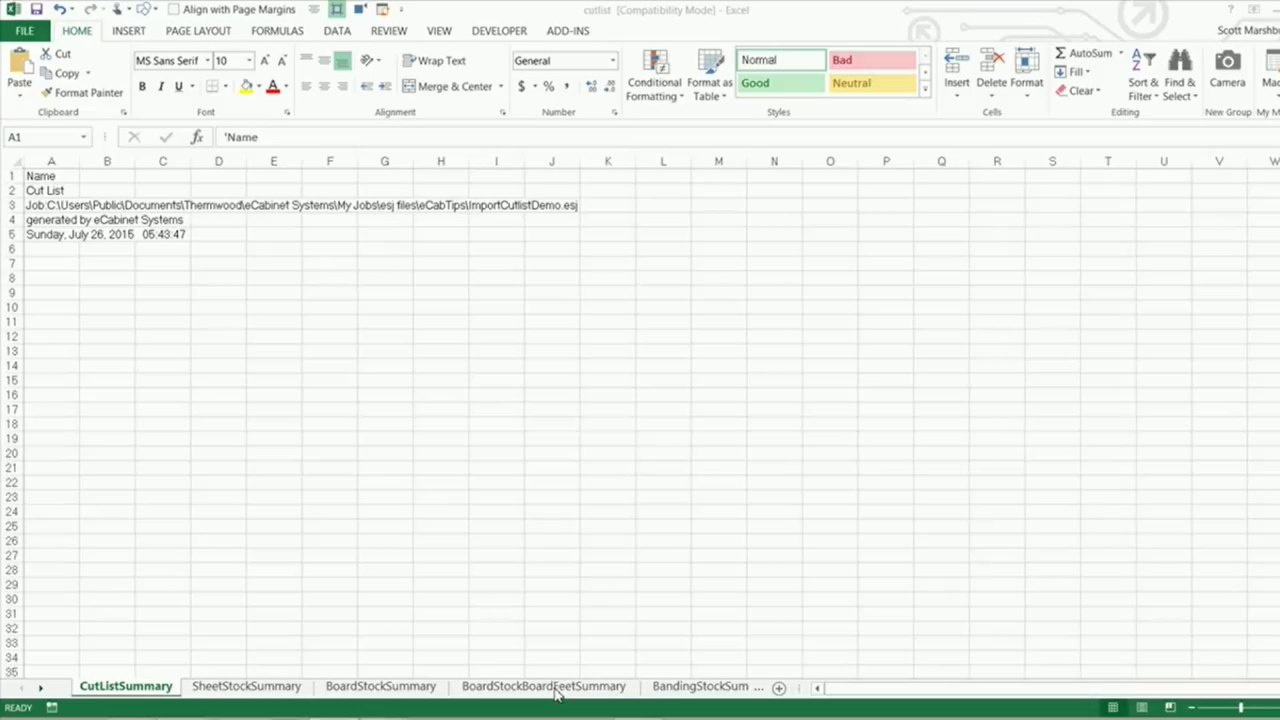Enable Wrap Text
Image resolution: width=1280 pixels, height=720 pixels.
(434, 61)
